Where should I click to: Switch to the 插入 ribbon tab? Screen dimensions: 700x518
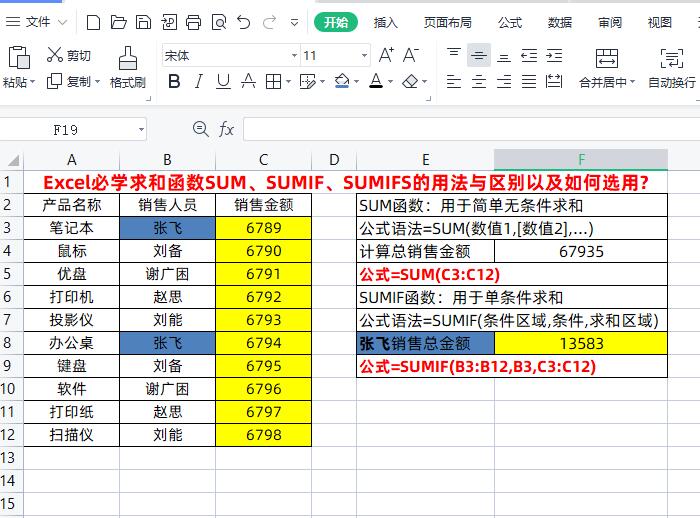tap(386, 22)
